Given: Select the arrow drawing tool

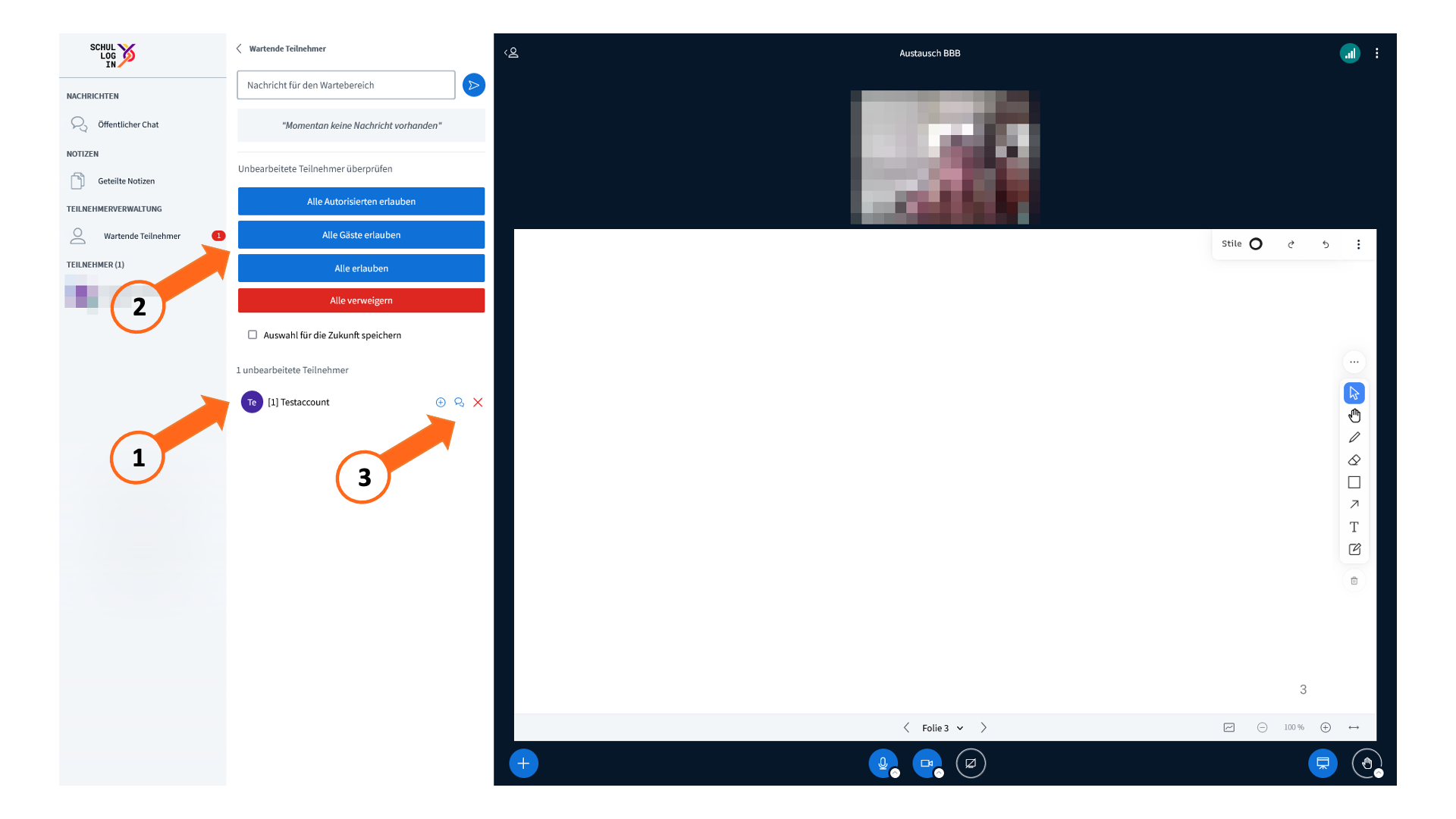Looking at the screenshot, I should click(x=1354, y=504).
